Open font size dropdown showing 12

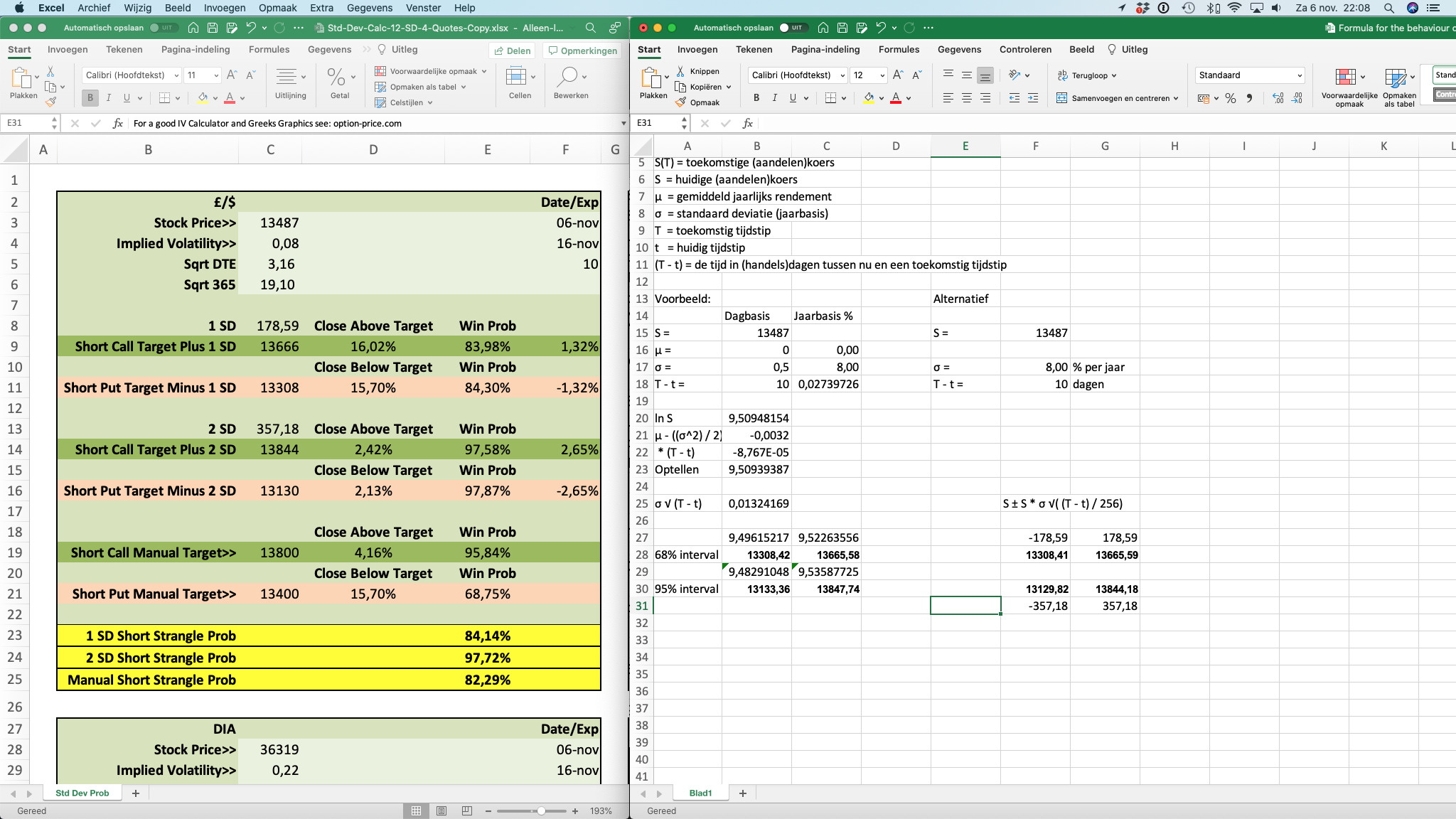click(882, 75)
